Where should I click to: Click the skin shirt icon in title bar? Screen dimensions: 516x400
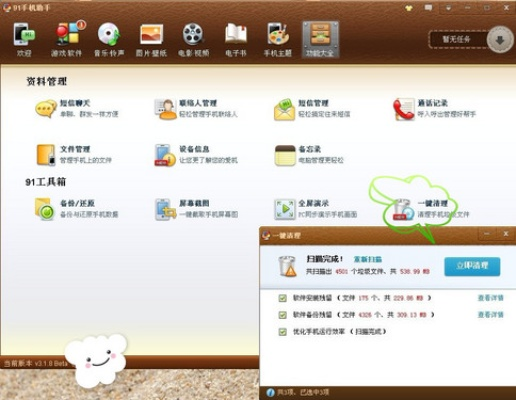point(409,8)
